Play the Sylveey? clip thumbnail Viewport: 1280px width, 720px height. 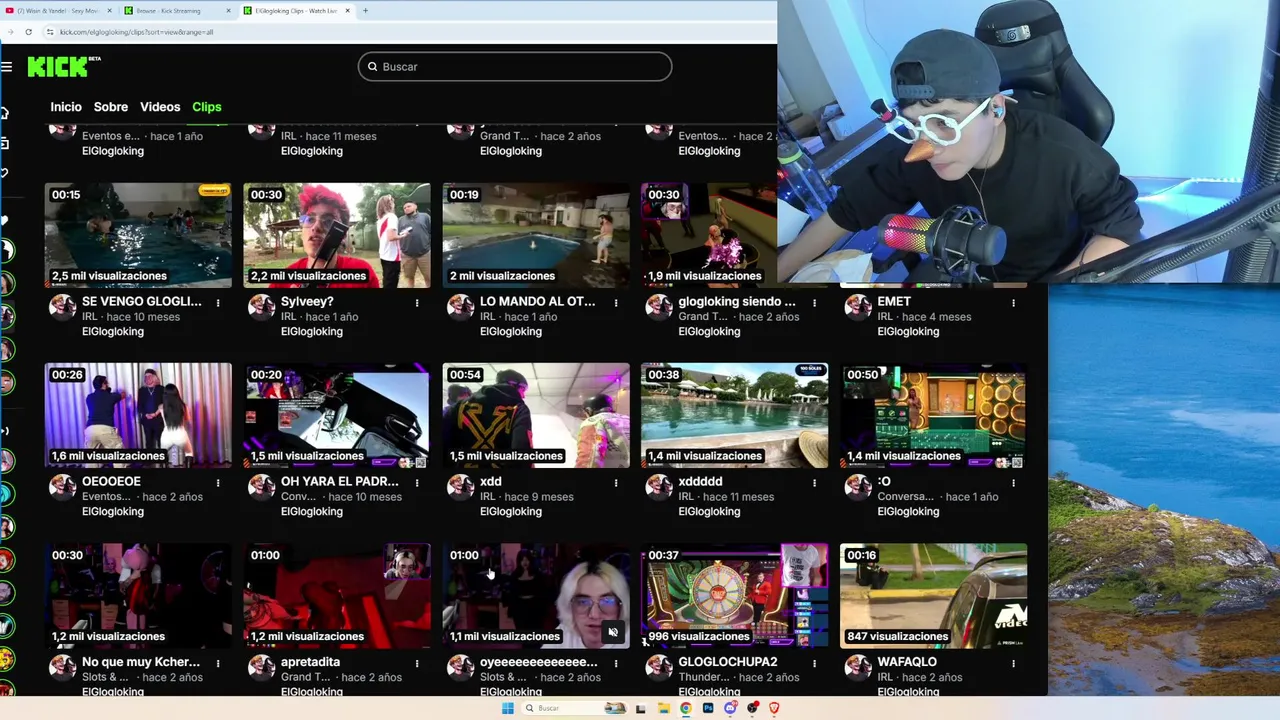pyautogui.click(x=337, y=235)
